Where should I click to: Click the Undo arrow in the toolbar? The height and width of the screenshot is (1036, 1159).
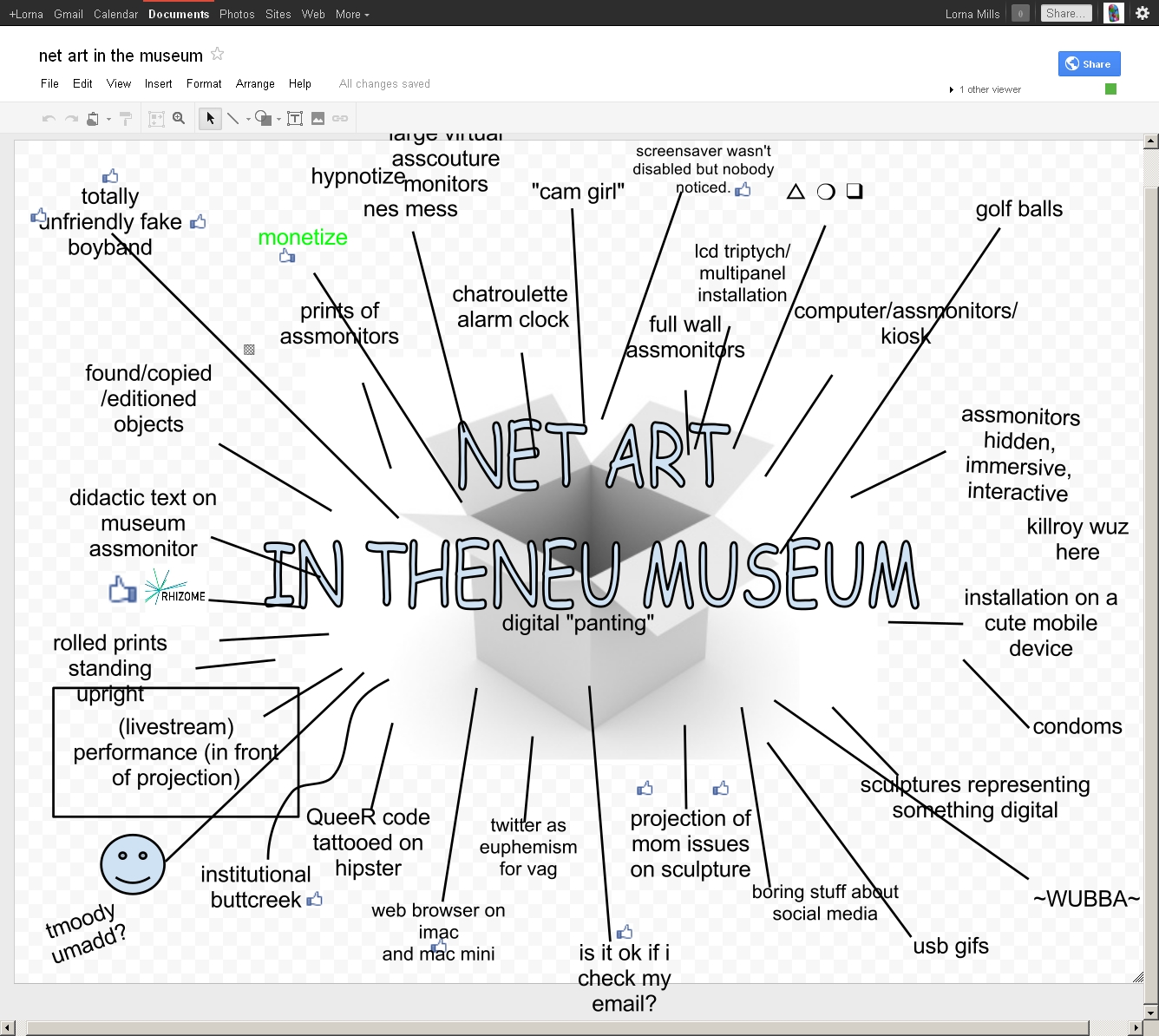(x=49, y=119)
